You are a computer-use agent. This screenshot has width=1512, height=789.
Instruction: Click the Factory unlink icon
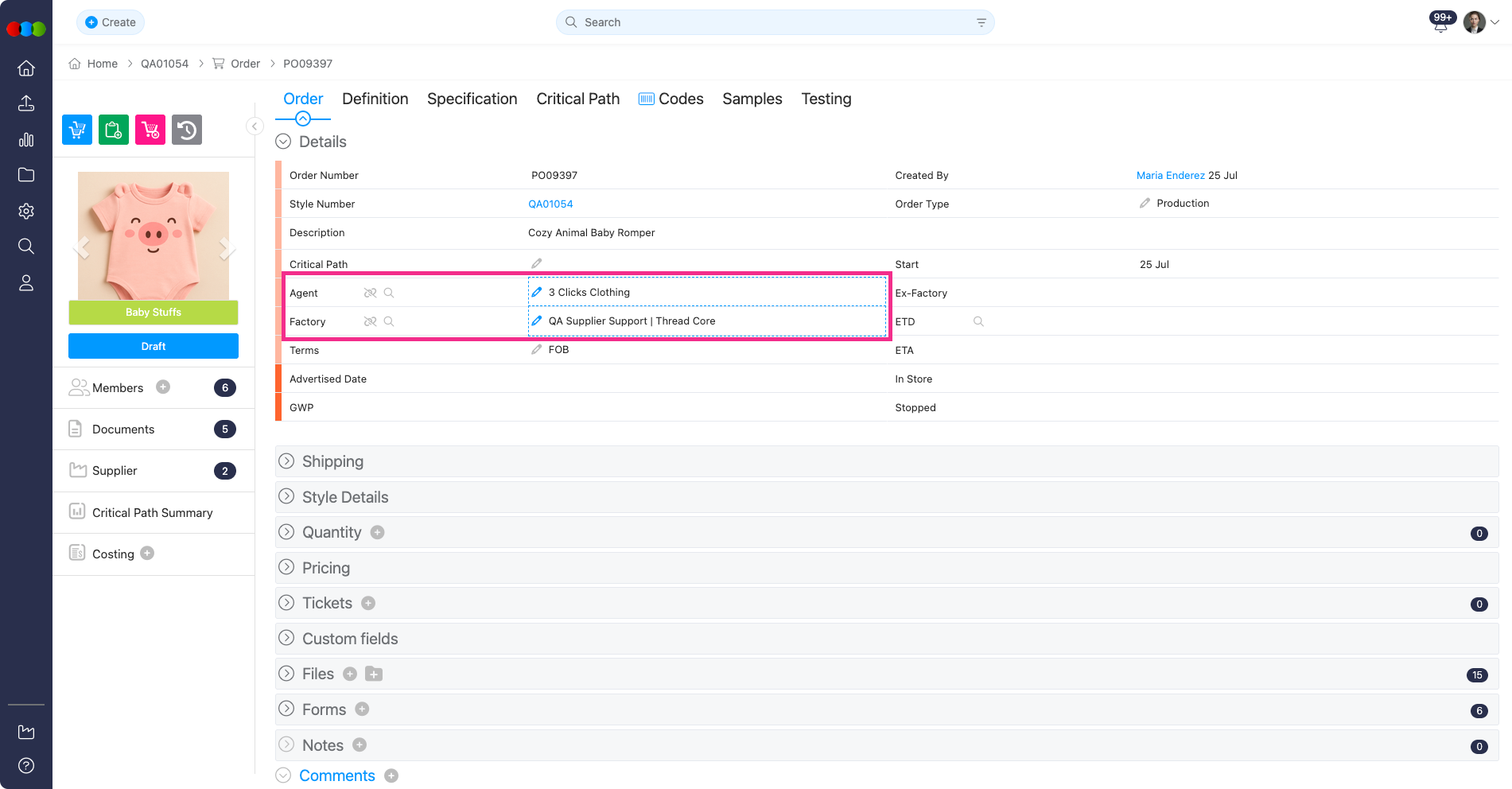point(370,321)
